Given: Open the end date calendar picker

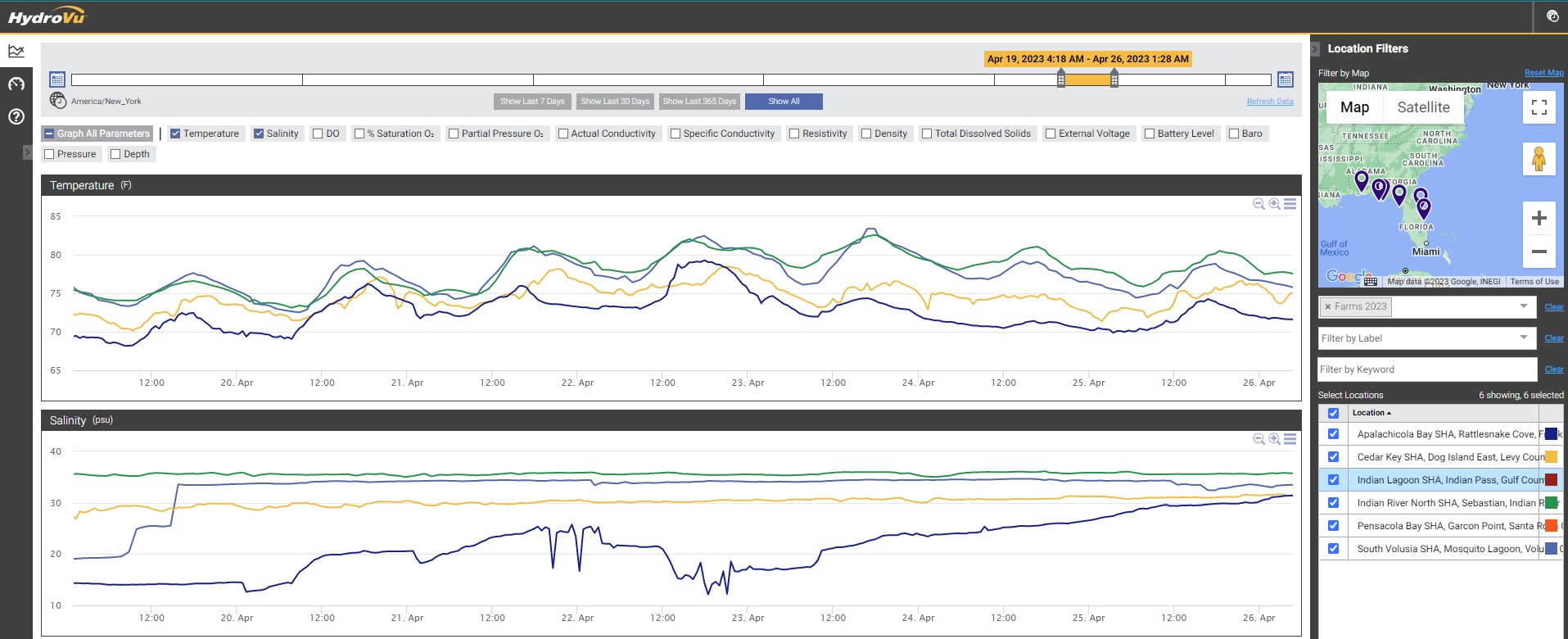Looking at the screenshot, I should 1286,79.
